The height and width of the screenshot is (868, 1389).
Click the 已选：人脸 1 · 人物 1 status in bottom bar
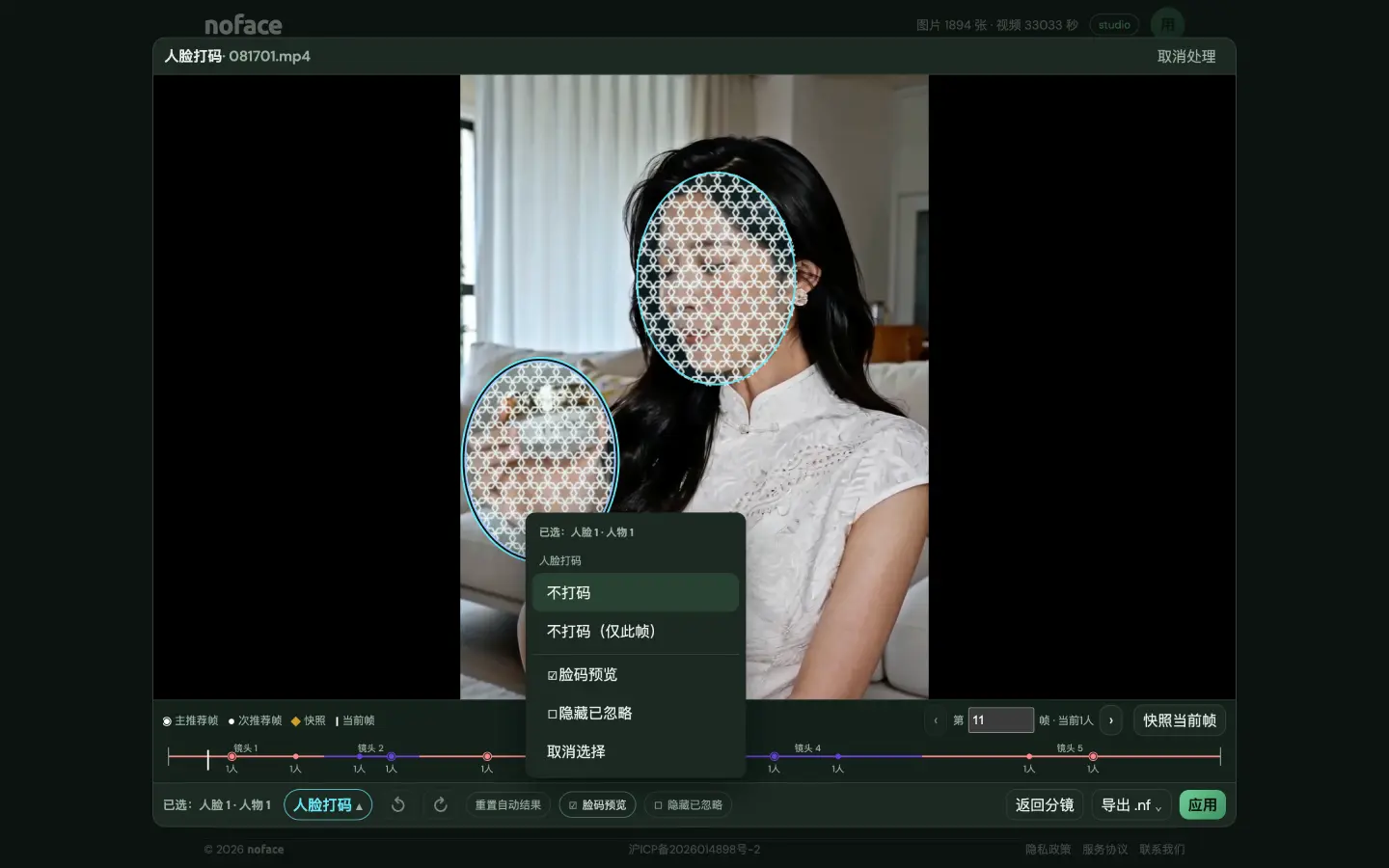point(217,804)
